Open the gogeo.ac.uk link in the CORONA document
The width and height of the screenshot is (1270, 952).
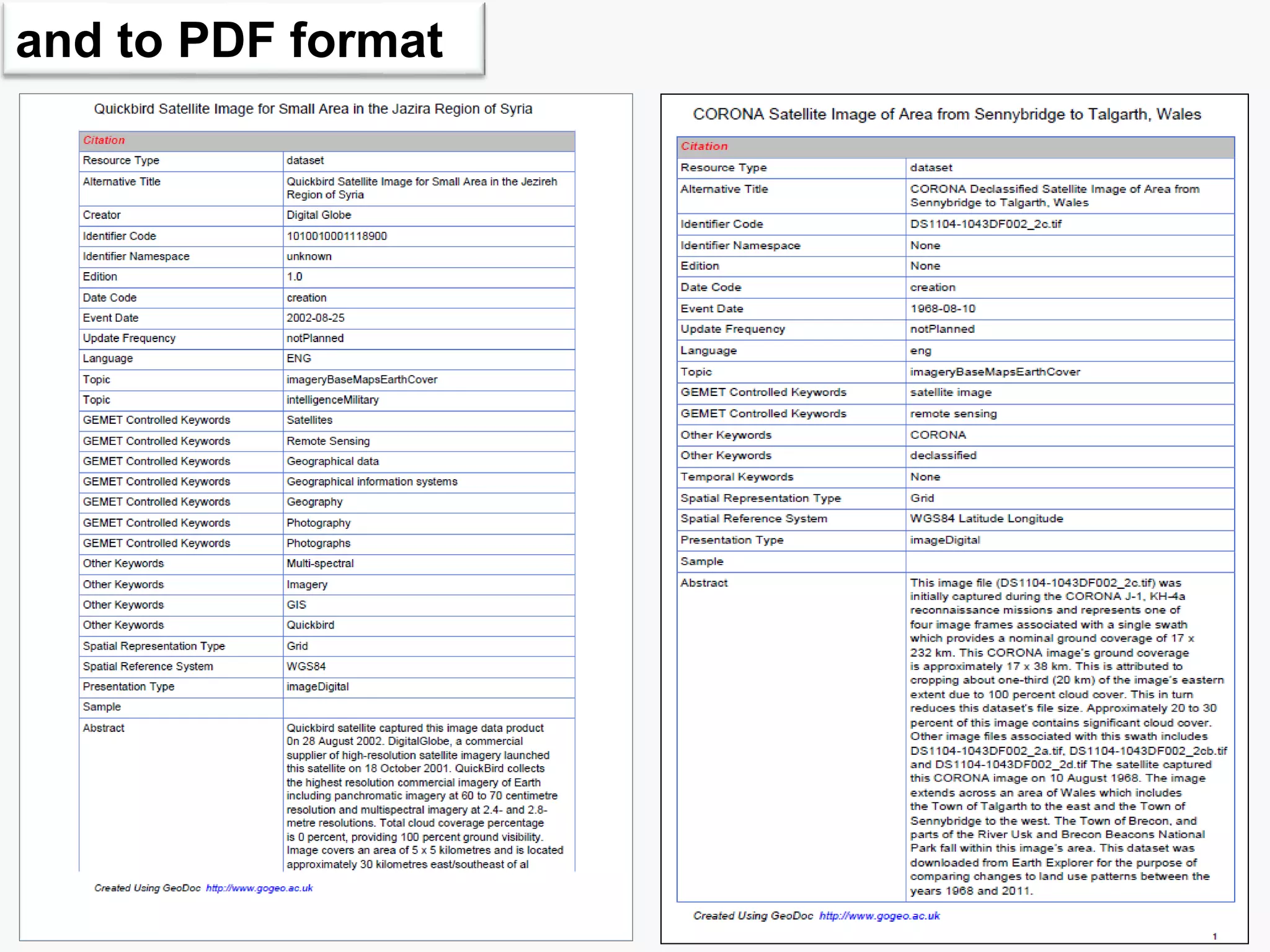879,916
